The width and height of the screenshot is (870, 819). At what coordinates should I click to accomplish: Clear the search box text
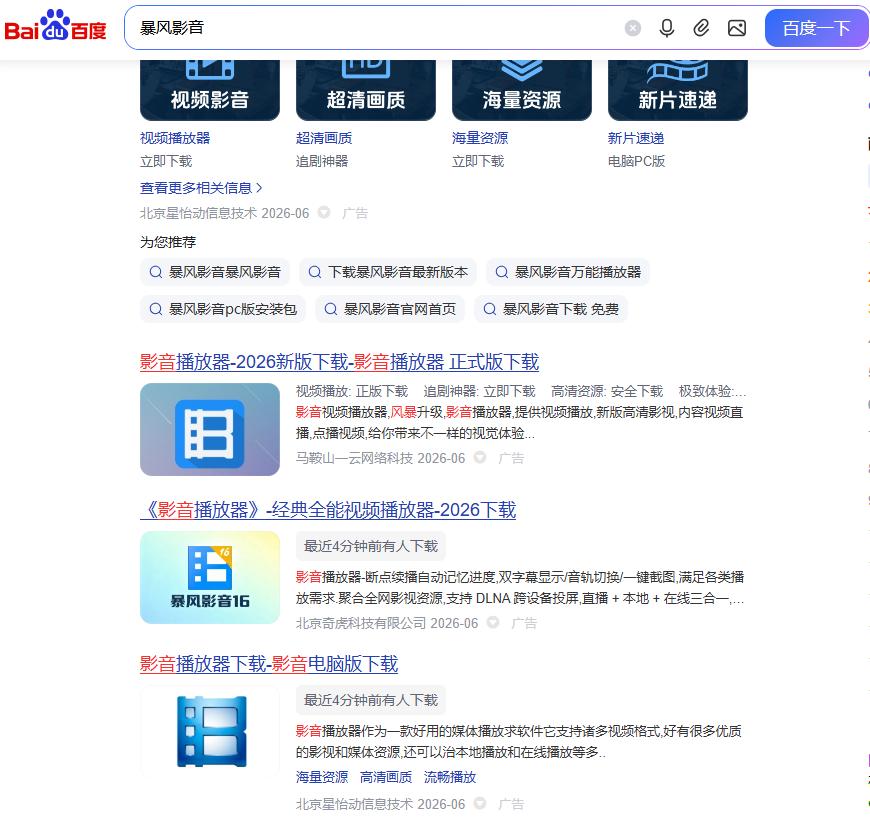click(x=633, y=28)
